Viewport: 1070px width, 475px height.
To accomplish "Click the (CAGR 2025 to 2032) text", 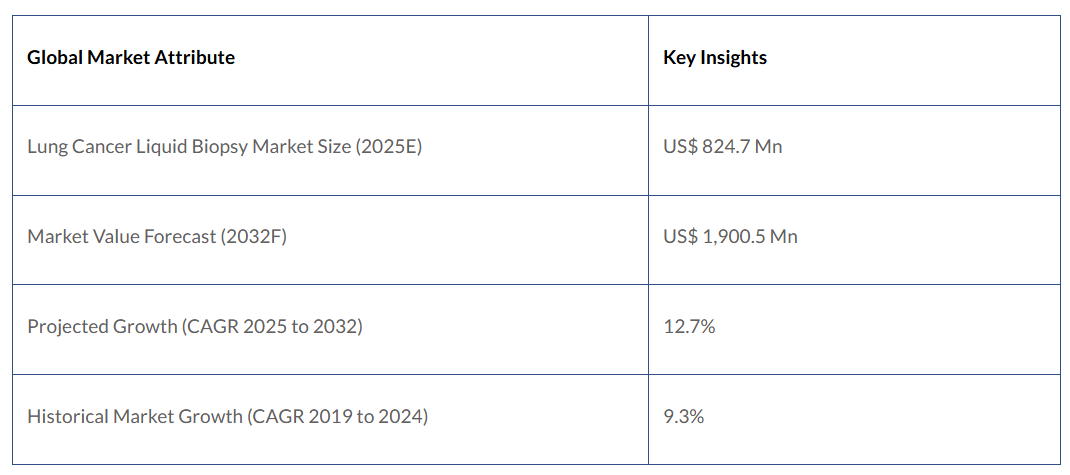I will (272, 327).
